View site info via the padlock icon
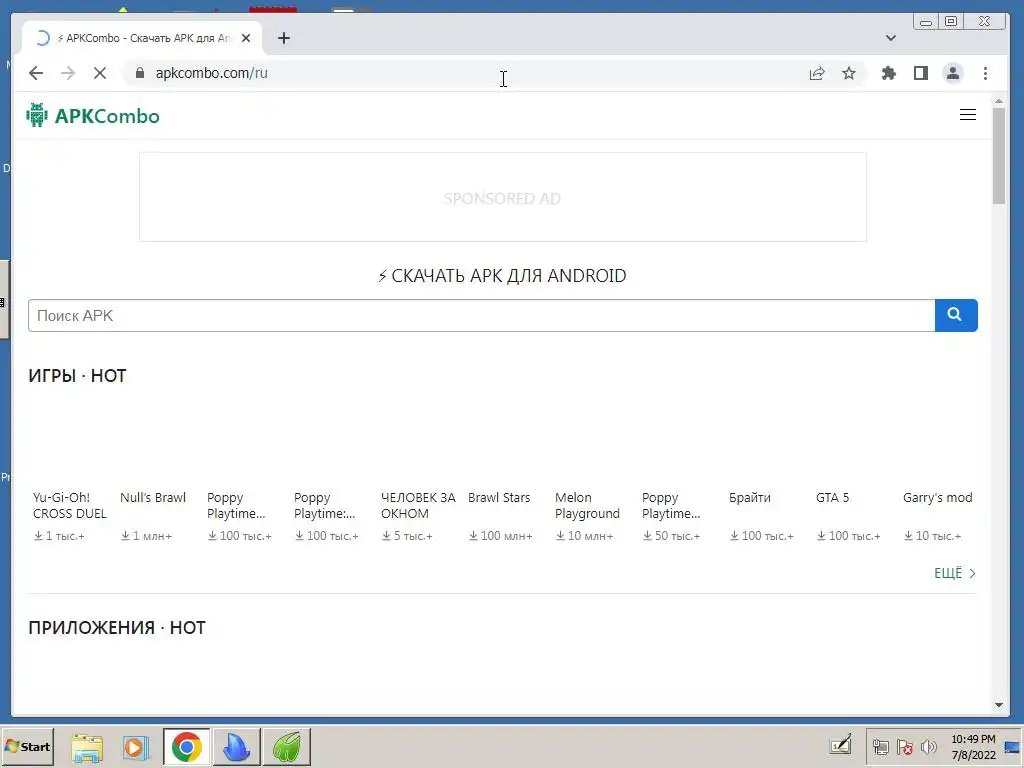1024x768 pixels. pos(139,73)
